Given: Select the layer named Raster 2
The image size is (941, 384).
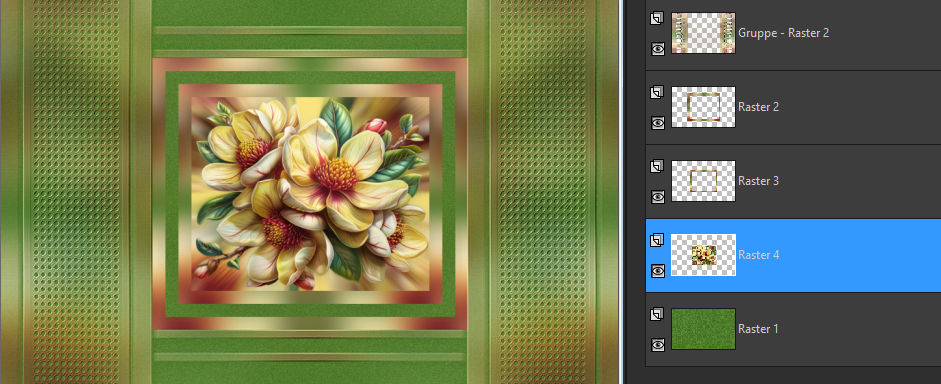Looking at the screenshot, I should point(759,107).
